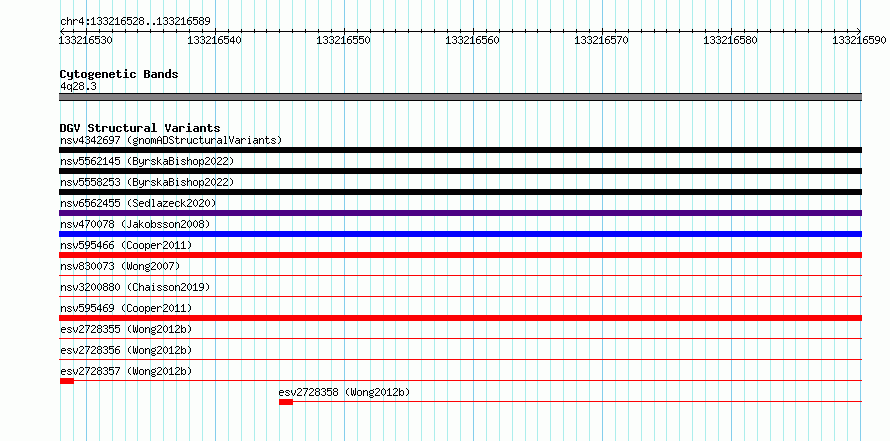Click the chr4:133216528..133216589 region label

(x=135, y=22)
